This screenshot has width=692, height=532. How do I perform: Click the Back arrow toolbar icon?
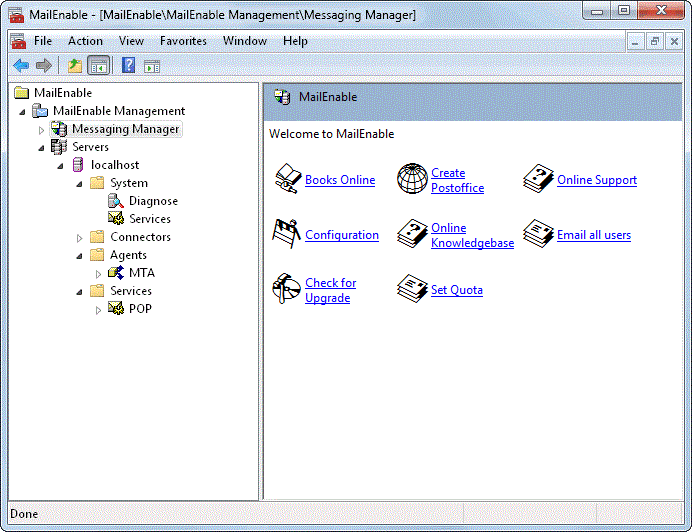point(21,66)
